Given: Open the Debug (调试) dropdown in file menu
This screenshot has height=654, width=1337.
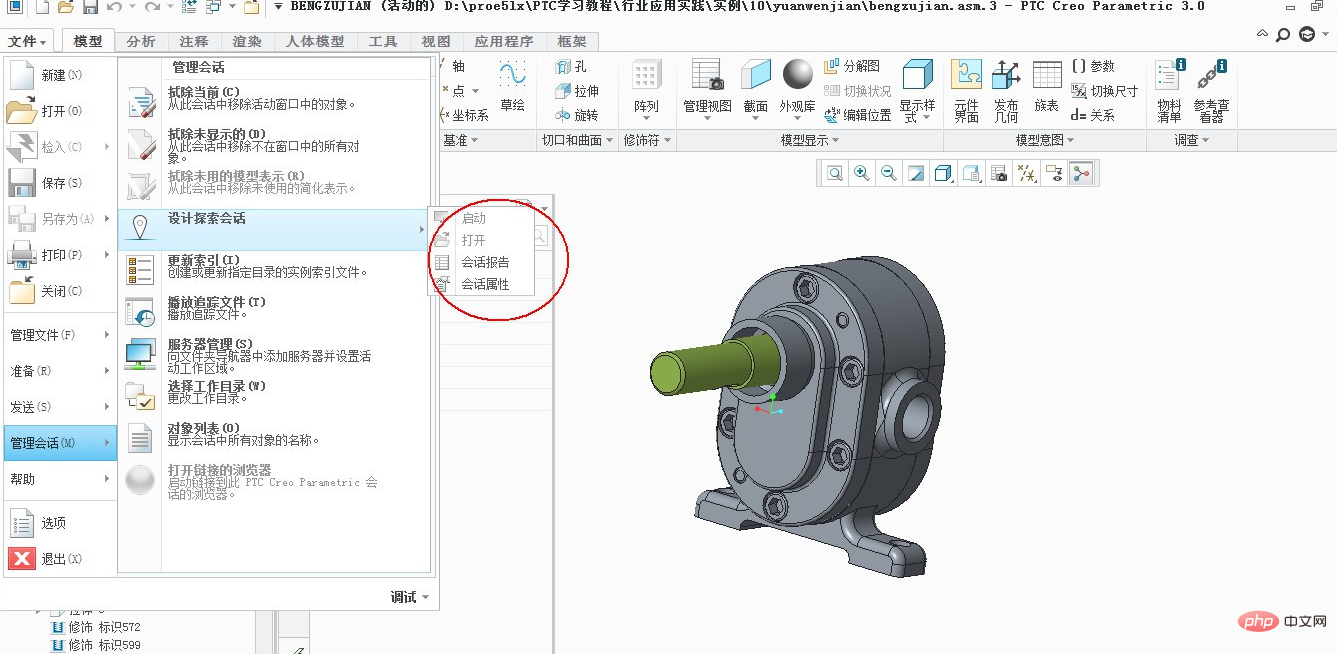Looking at the screenshot, I should [x=410, y=597].
